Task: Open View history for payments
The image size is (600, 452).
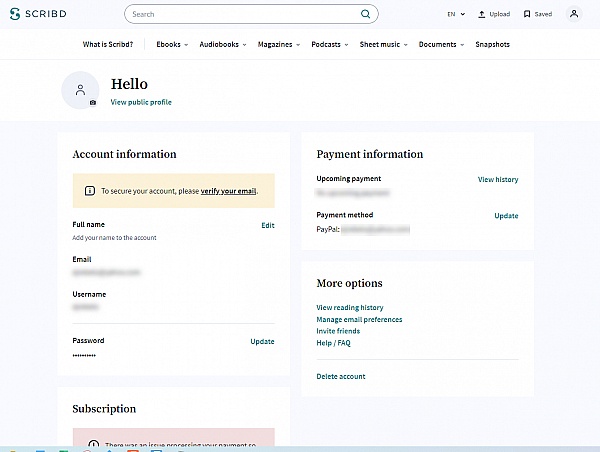Action: 498,179
